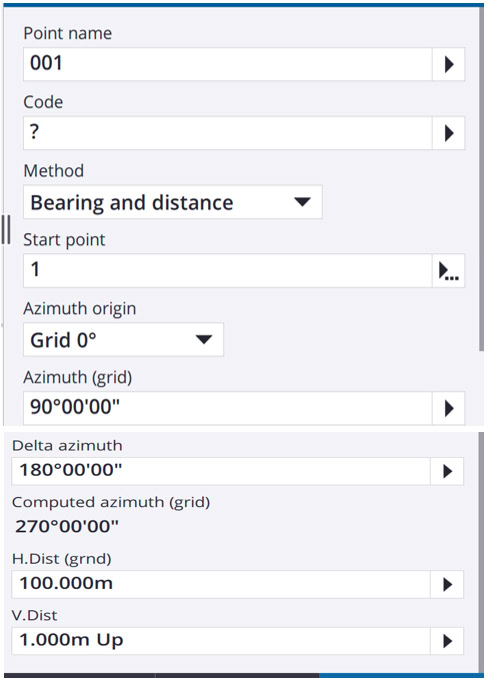
Task: Select the Code field showing a question mark
Action: 227,133
